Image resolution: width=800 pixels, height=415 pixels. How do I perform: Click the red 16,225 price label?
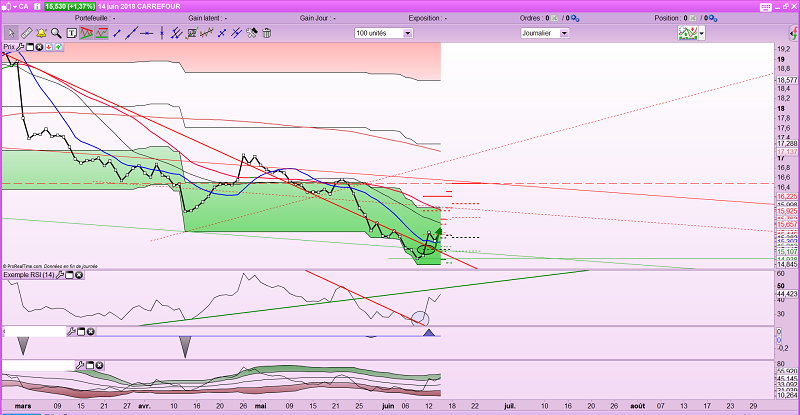pos(787,197)
